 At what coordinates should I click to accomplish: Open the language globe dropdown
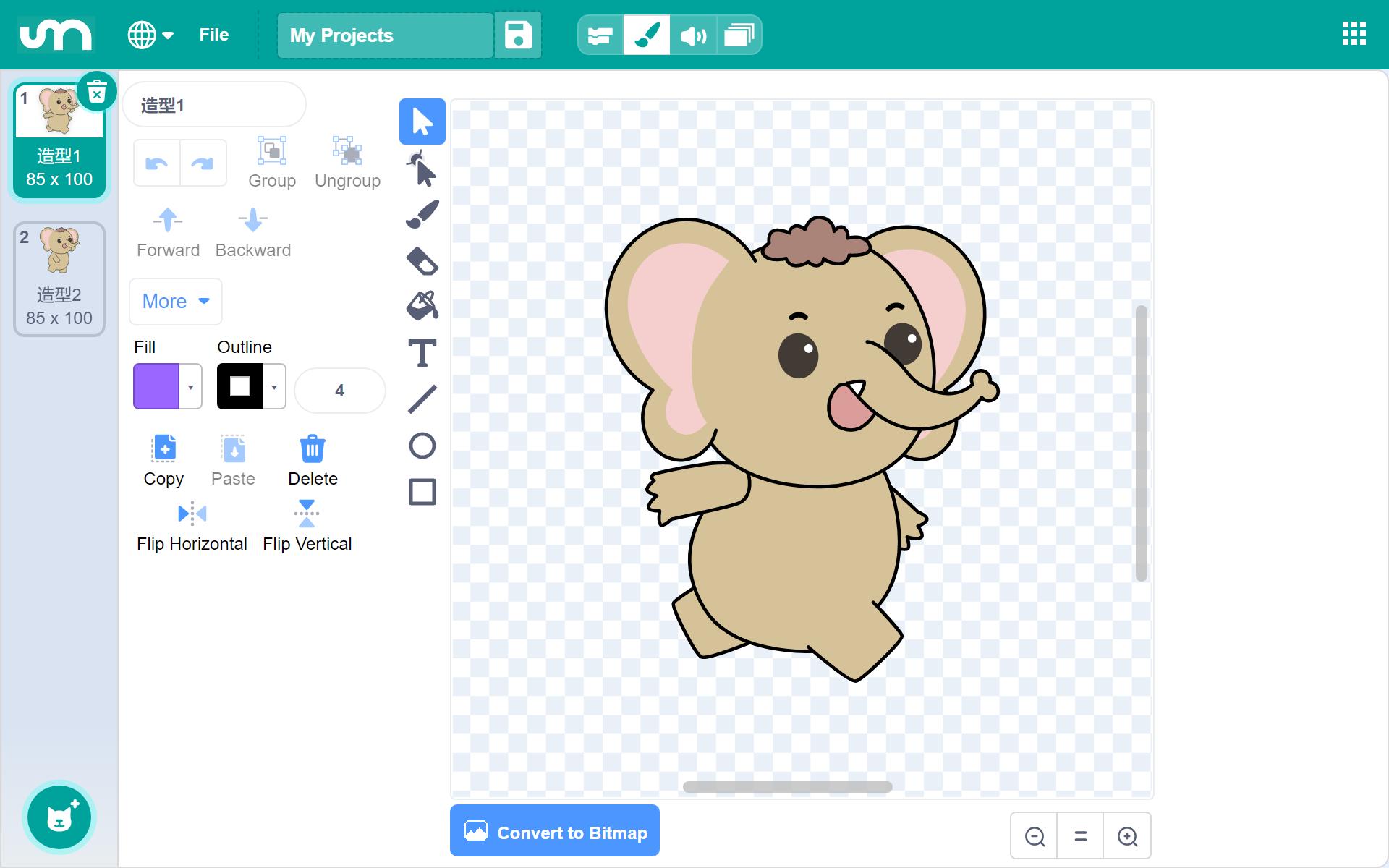[x=150, y=35]
